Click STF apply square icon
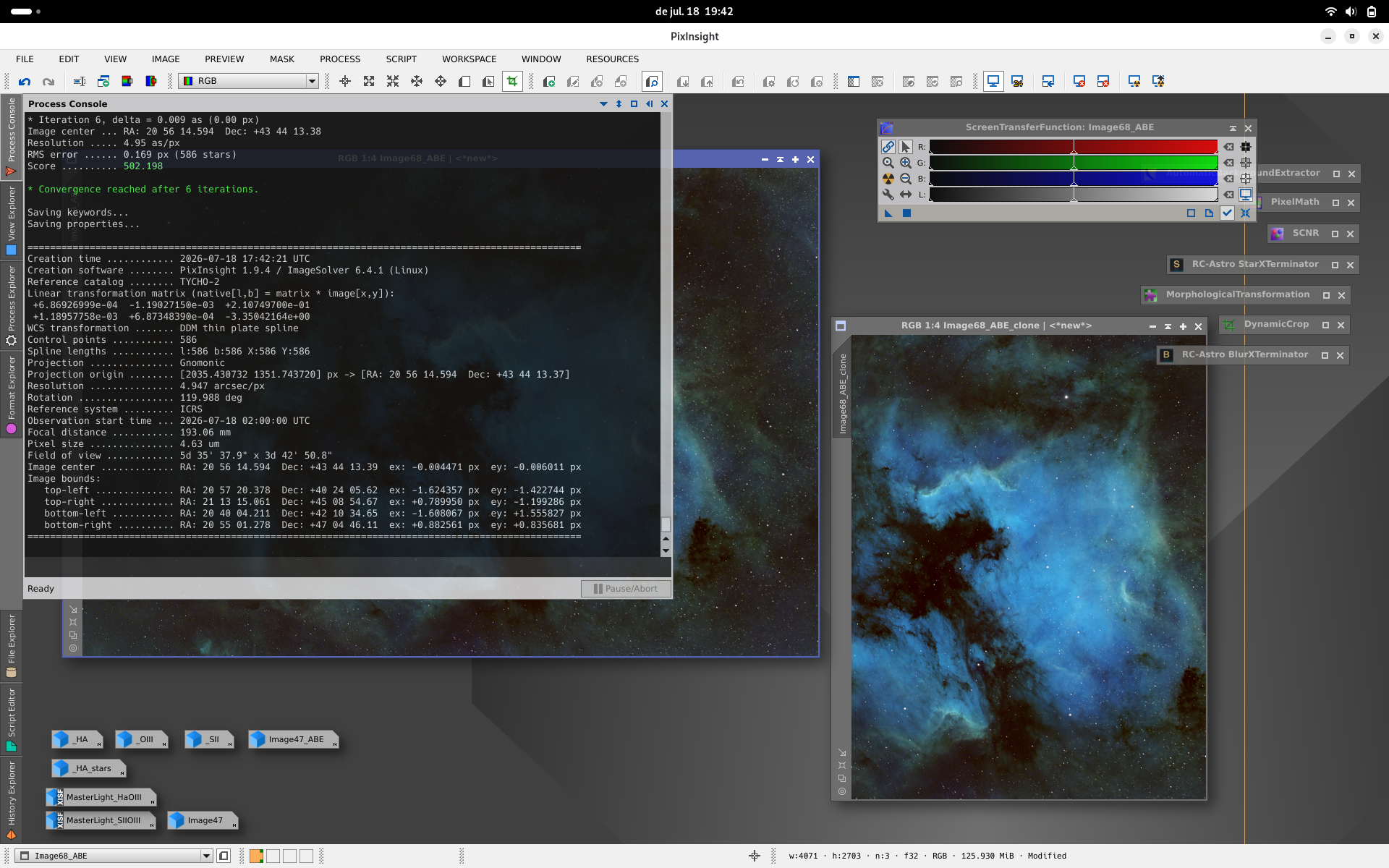 coord(906,213)
